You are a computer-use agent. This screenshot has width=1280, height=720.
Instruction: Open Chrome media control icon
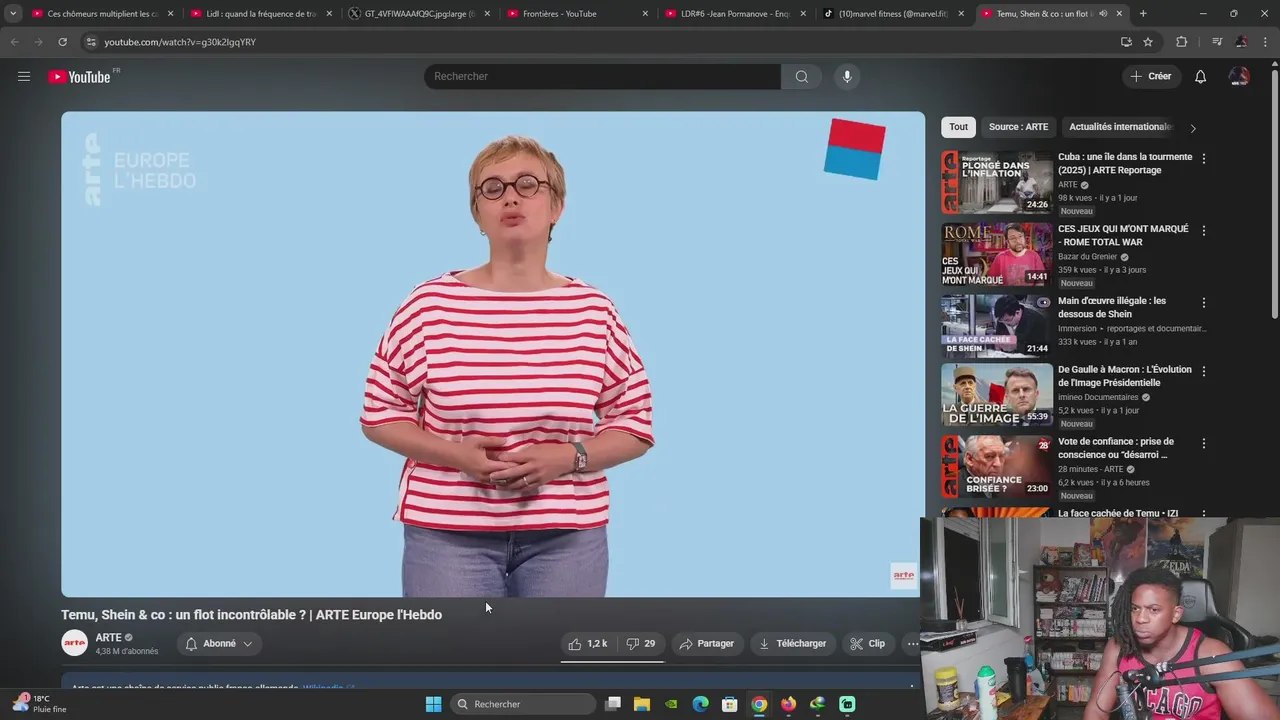(1217, 42)
